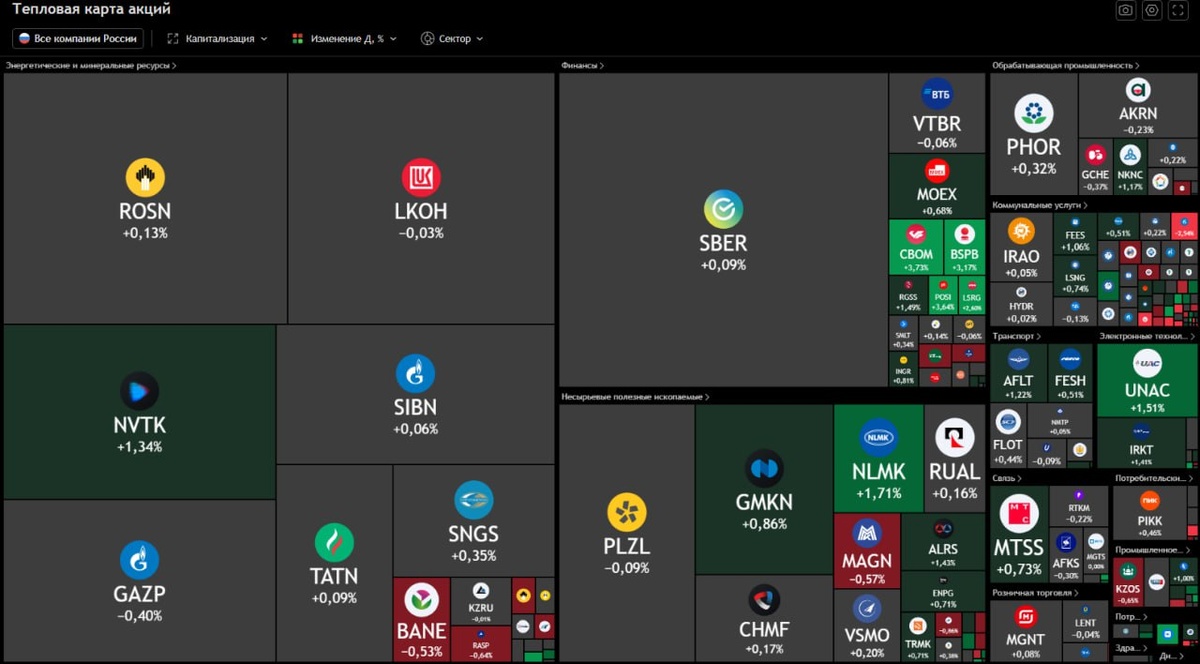The height and width of the screenshot is (664, 1200).
Task: Open the 'Коммунальные услуги' sector
Action: click(1041, 205)
